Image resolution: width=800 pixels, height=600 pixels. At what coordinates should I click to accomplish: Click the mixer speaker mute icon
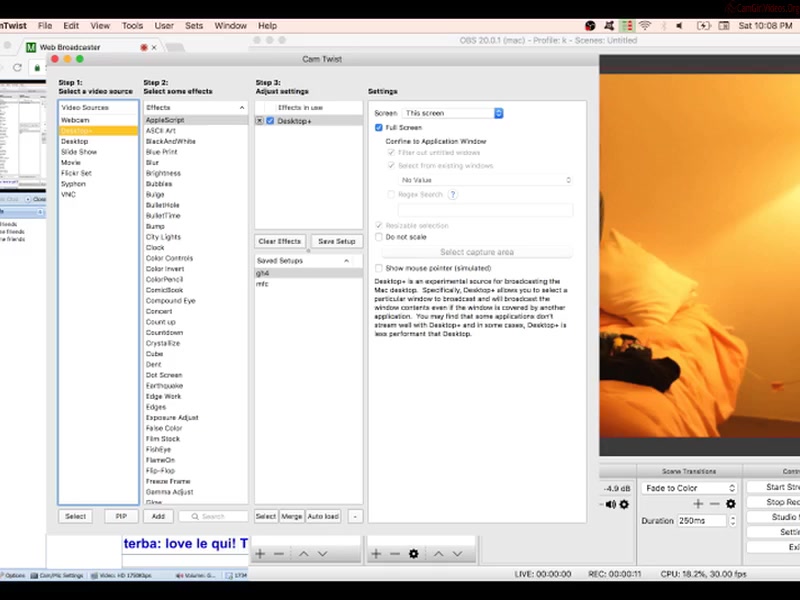click(x=610, y=504)
